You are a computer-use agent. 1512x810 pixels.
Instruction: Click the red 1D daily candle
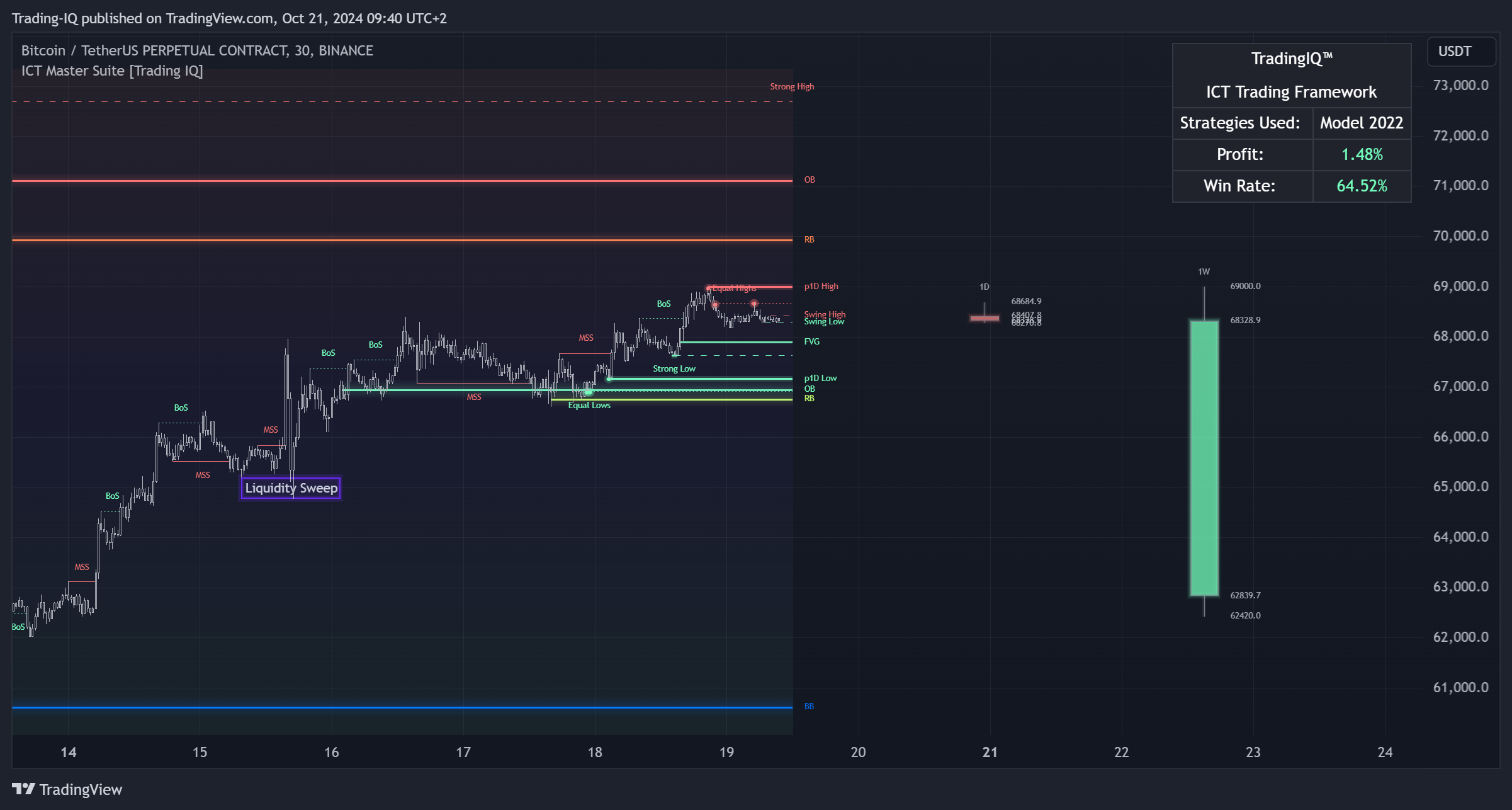coord(984,318)
